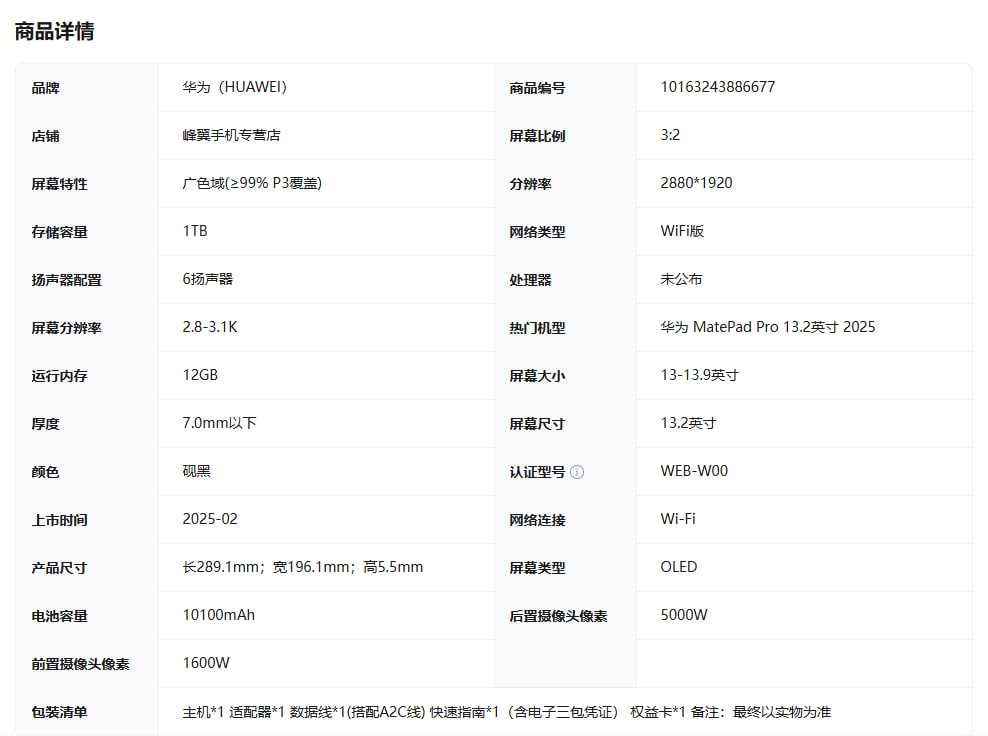The height and width of the screenshot is (736, 988).
Task: Click the product number 10163243886677
Action: 717,87
